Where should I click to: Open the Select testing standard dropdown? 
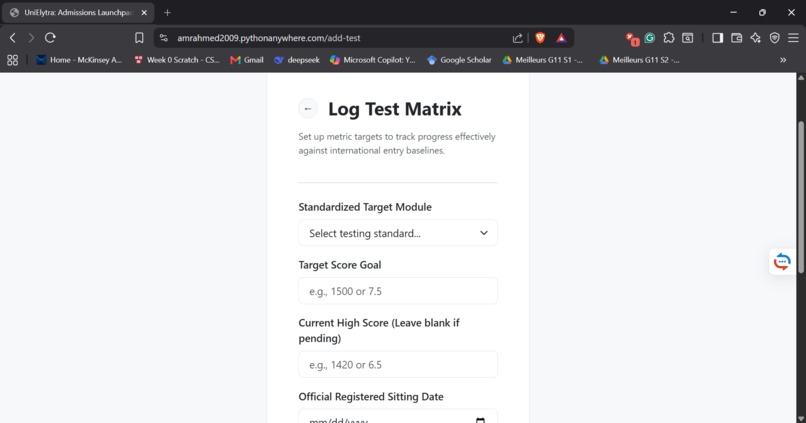pos(398,233)
